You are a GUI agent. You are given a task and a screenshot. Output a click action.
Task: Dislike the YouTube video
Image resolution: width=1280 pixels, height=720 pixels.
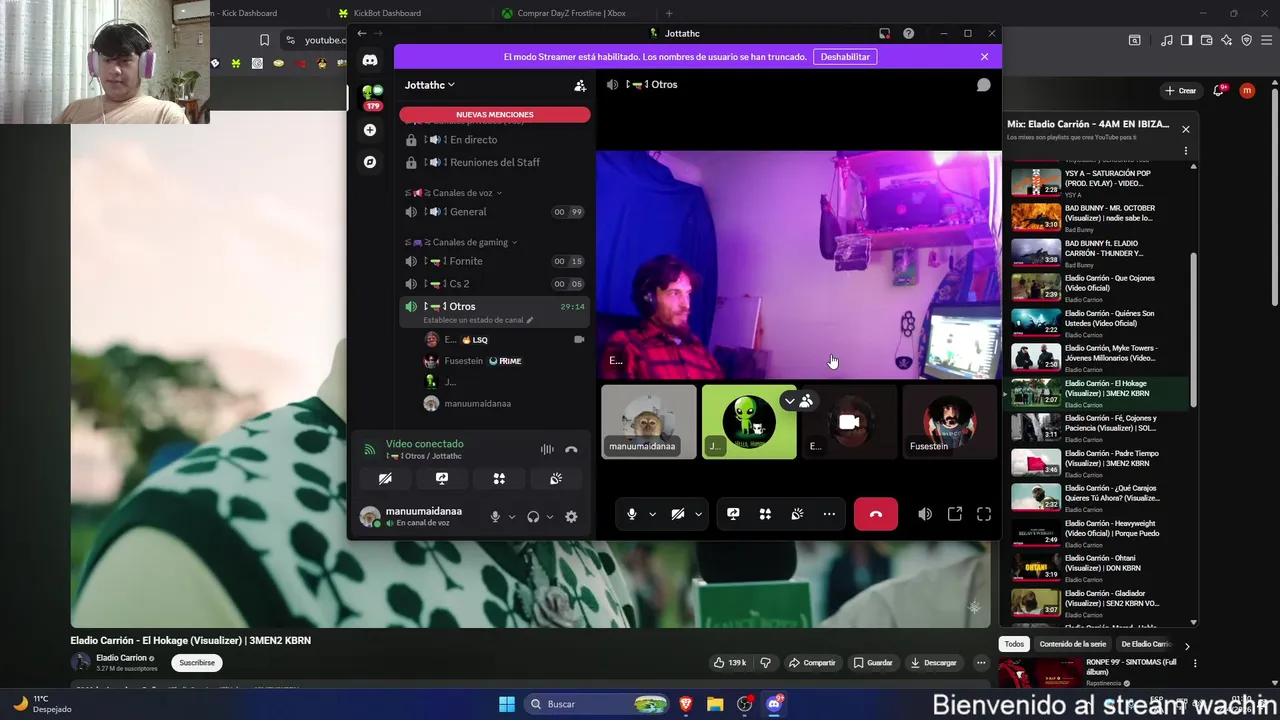click(766, 662)
